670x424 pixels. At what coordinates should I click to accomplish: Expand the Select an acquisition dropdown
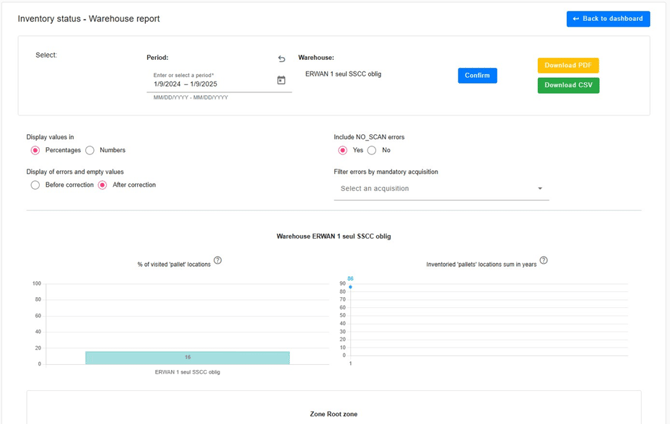click(441, 188)
